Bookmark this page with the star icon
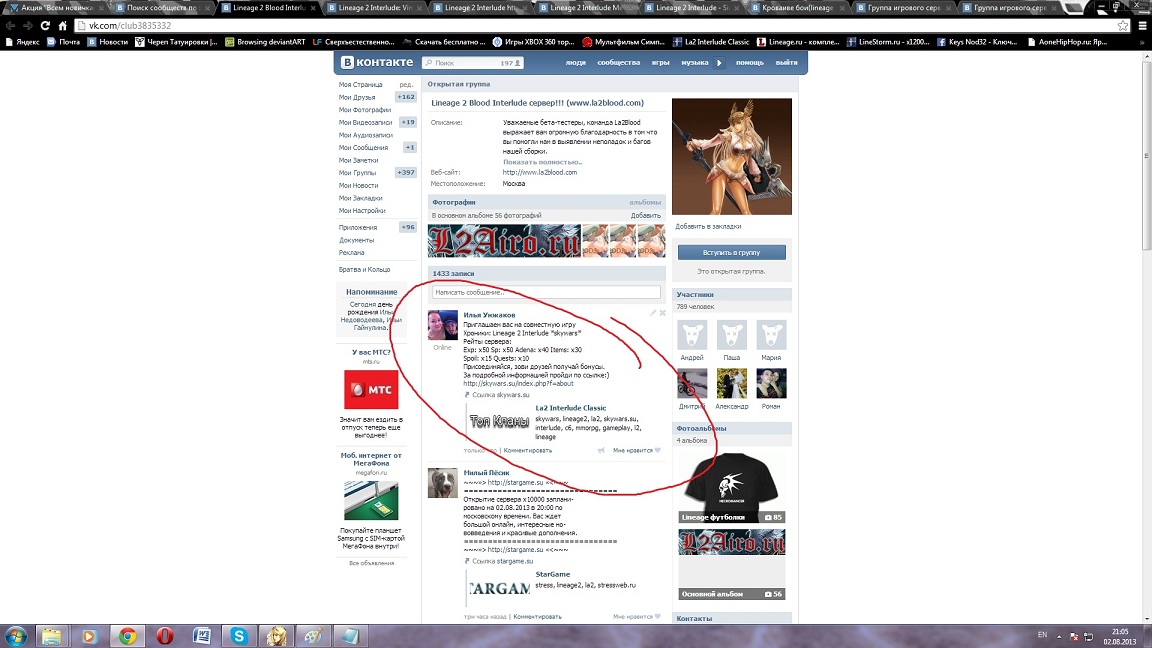This screenshot has width=1152, height=648. (1123, 26)
